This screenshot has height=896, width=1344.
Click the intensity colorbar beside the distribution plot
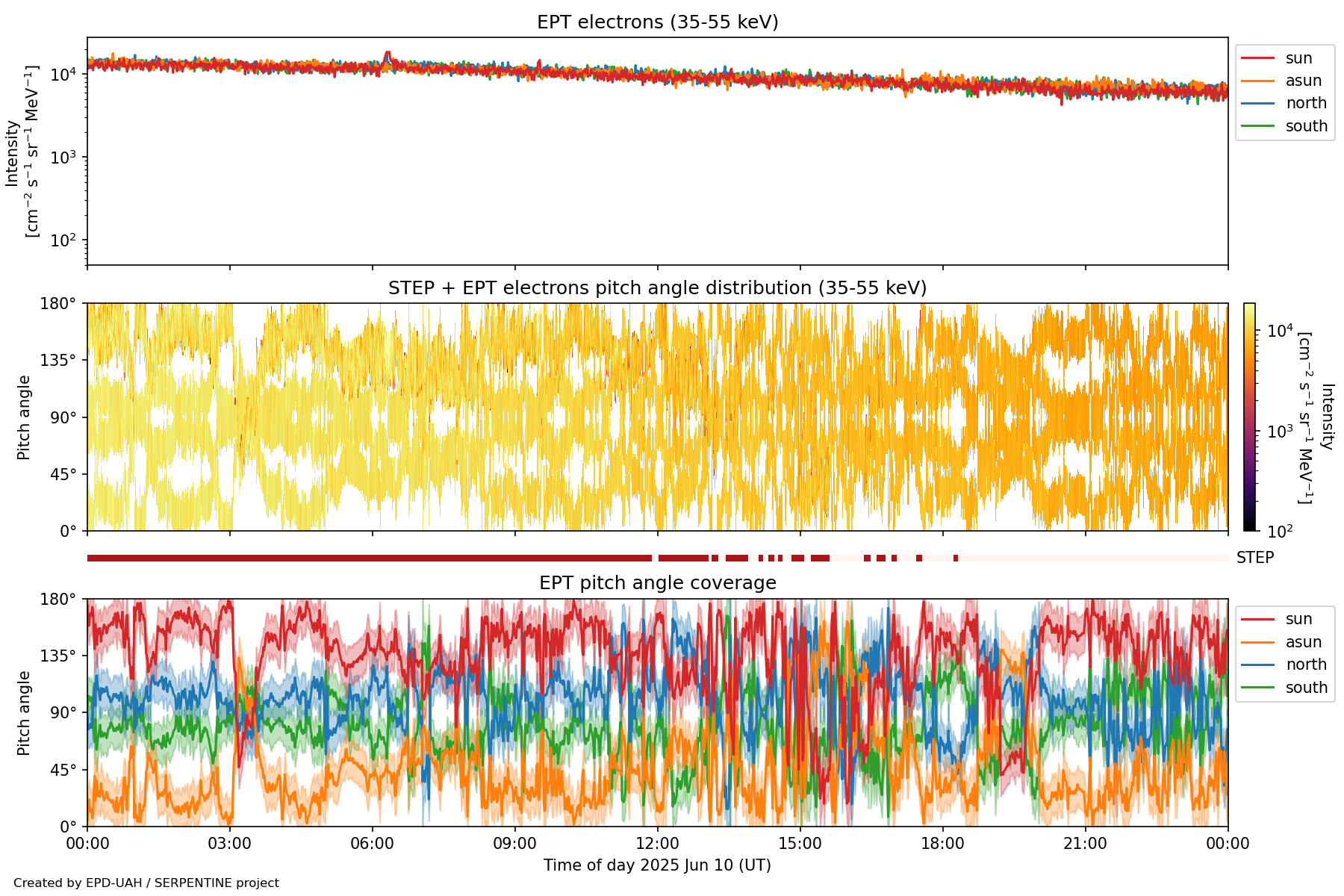click(1249, 417)
